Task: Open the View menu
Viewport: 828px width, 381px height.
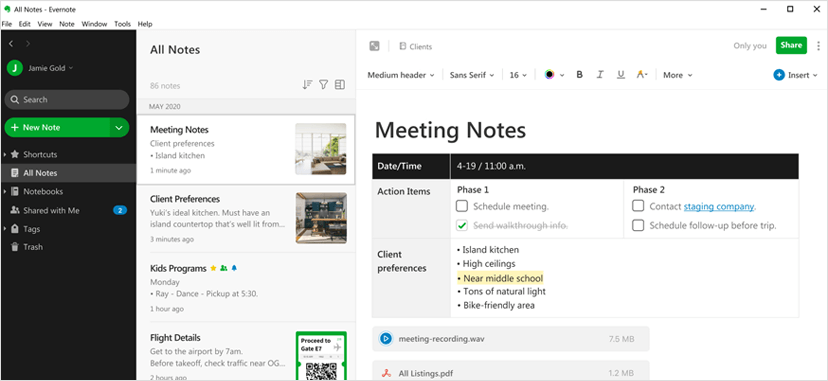Action: (45, 24)
